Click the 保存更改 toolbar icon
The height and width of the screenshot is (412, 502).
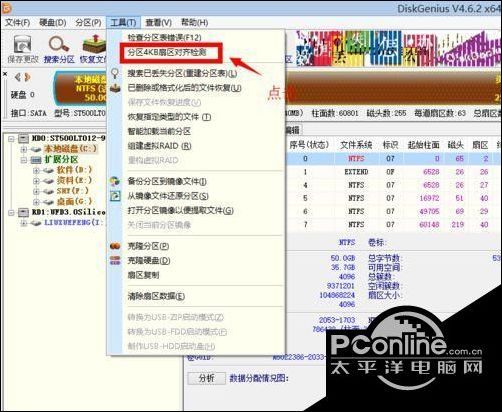point(22,44)
